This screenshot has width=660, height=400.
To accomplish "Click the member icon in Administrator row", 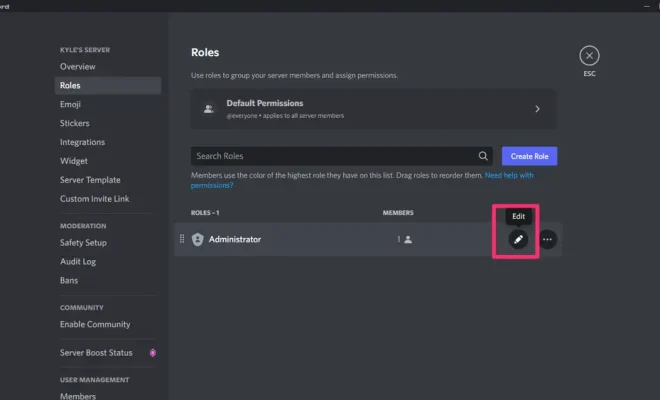I will point(408,239).
